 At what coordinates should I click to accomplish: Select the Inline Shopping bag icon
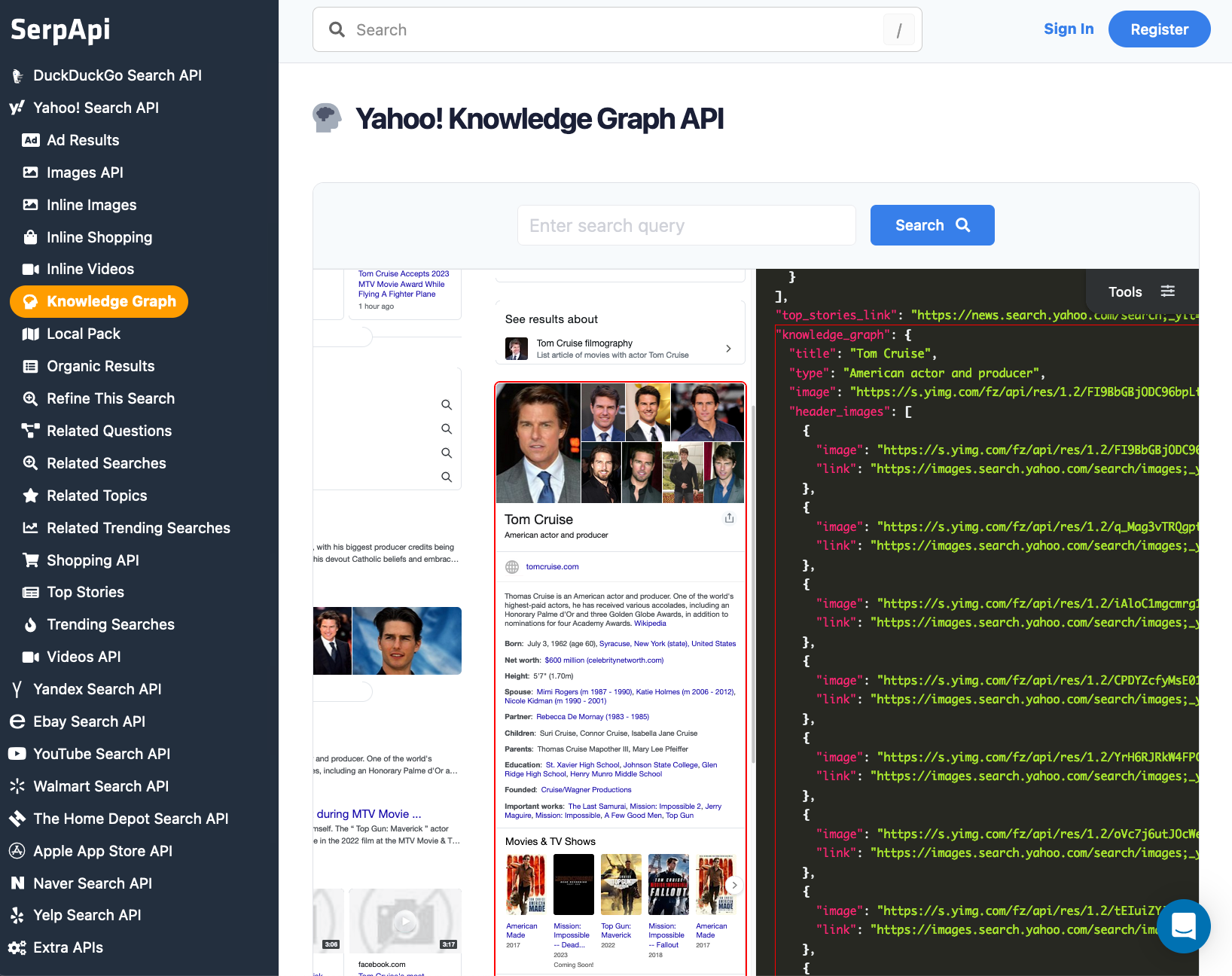31,237
